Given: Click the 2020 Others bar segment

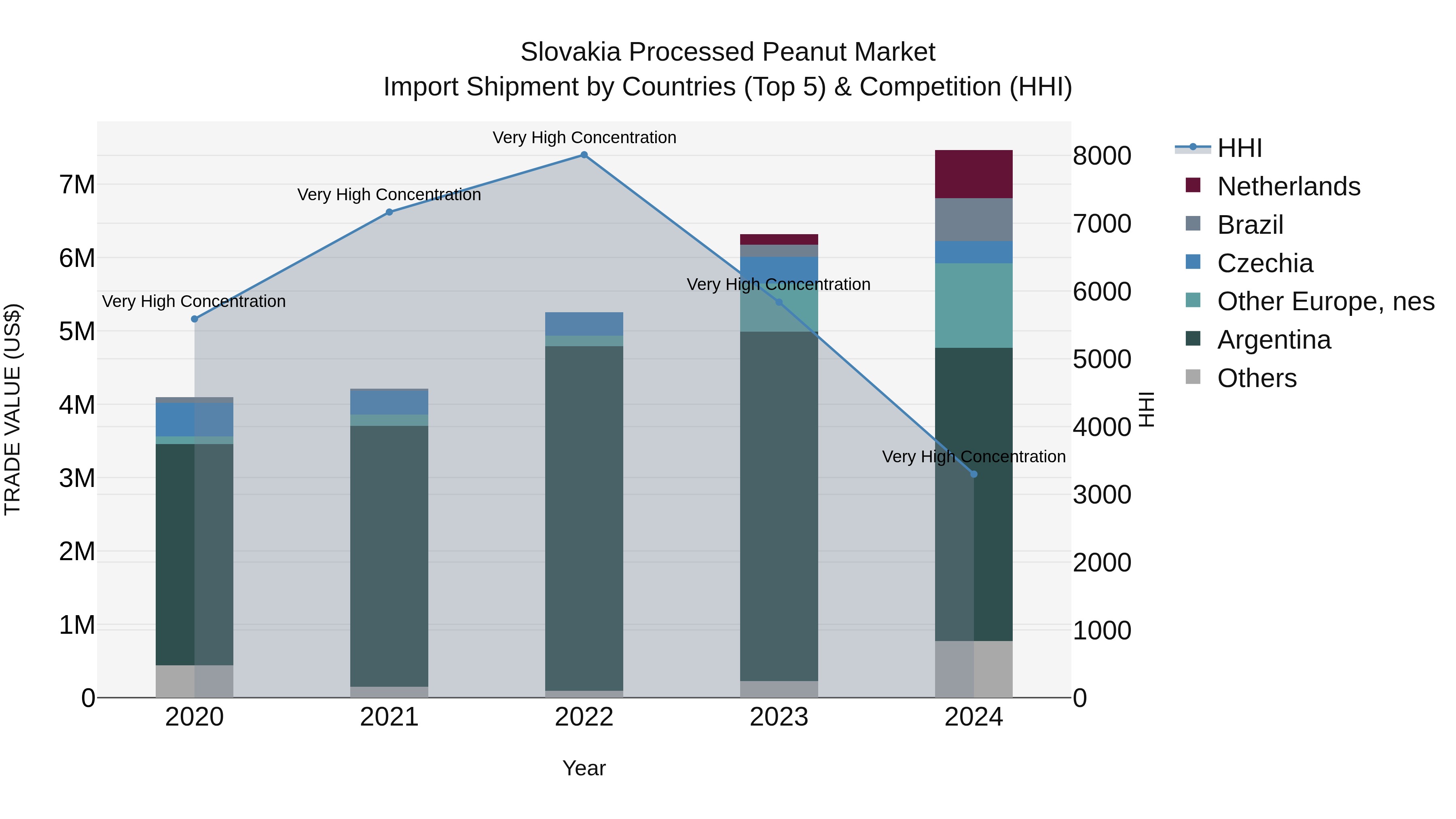Looking at the screenshot, I should point(195,681).
